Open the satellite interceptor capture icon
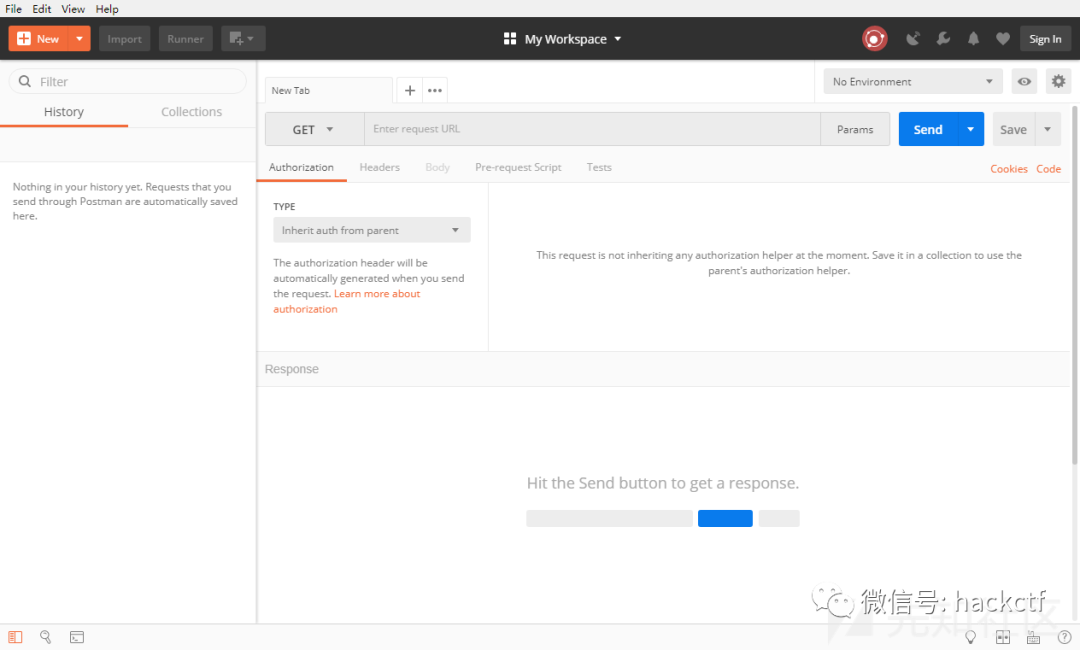This screenshot has height=650, width=1080. pyautogui.click(x=913, y=39)
